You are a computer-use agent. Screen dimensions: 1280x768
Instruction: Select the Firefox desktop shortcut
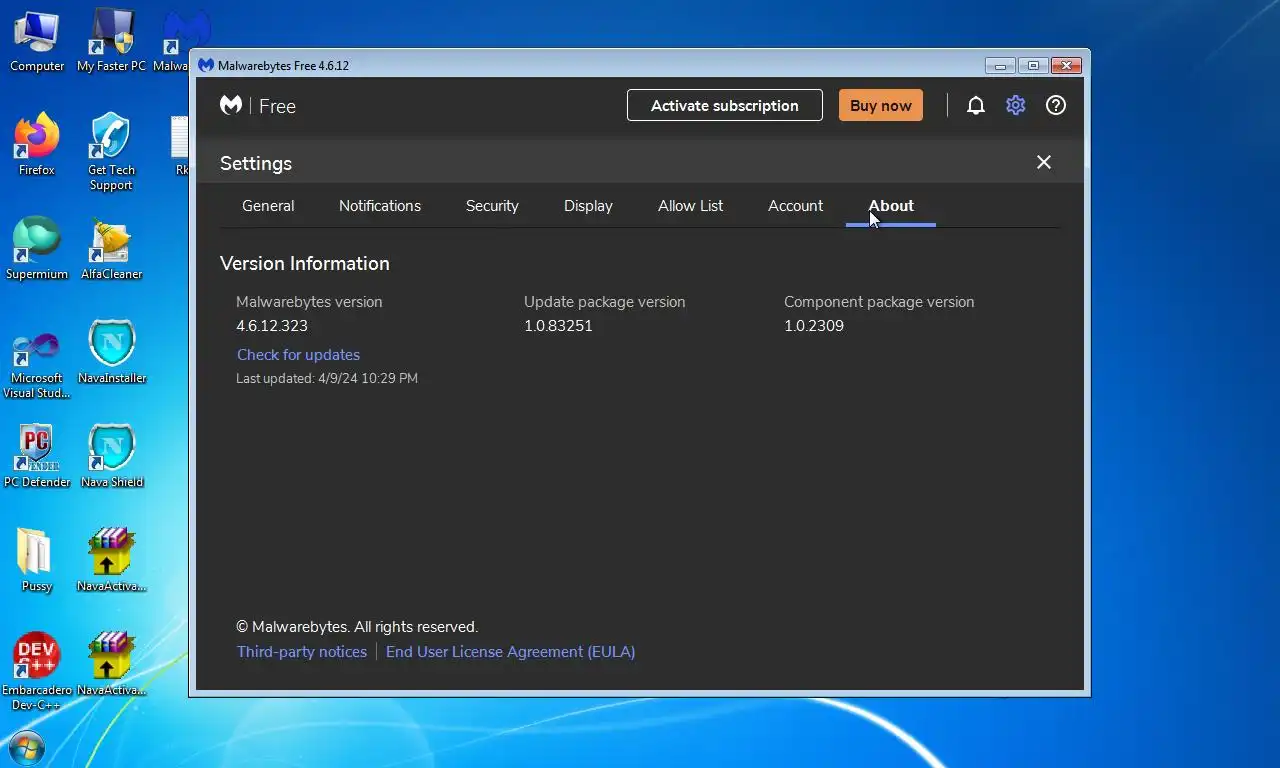[x=37, y=145]
